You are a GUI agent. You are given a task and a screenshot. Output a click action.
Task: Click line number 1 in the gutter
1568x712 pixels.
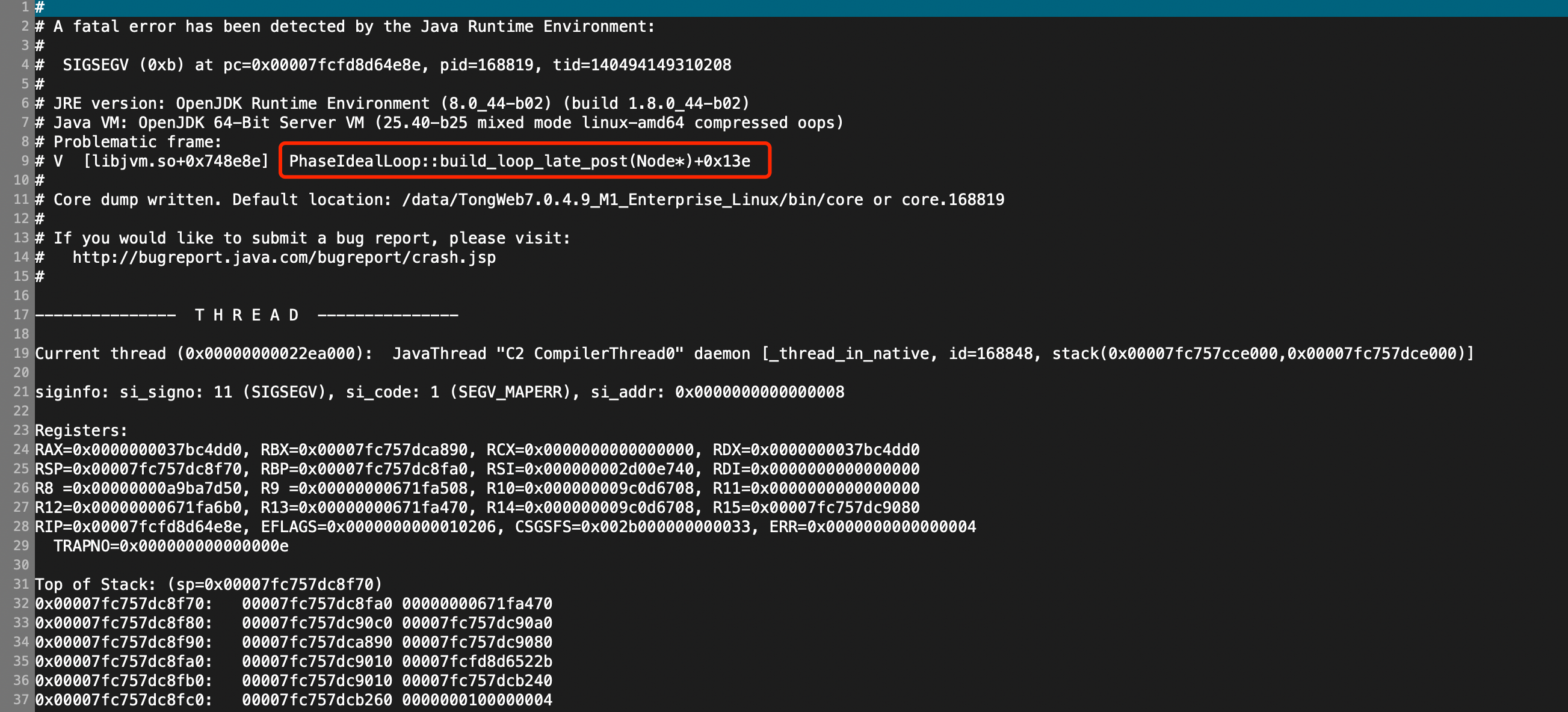(x=24, y=7)
